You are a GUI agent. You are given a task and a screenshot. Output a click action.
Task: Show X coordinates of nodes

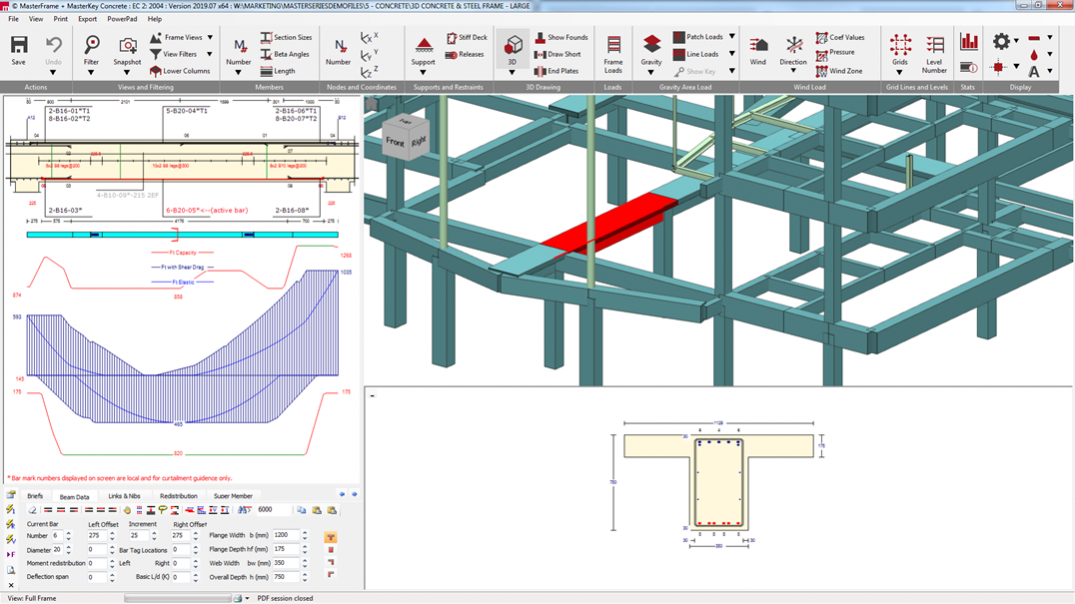(370, 37)
